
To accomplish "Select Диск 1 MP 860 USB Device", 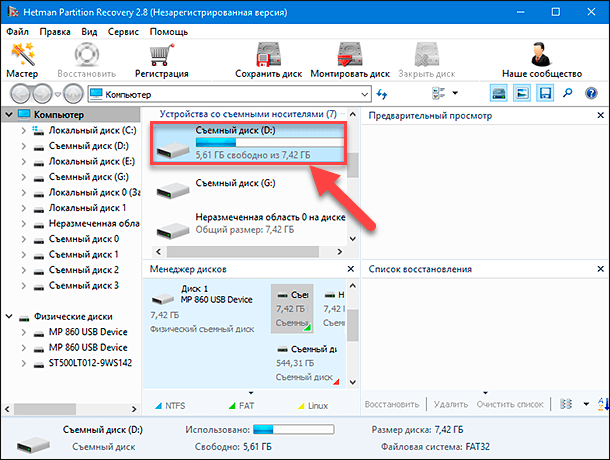I will (202, 309).
